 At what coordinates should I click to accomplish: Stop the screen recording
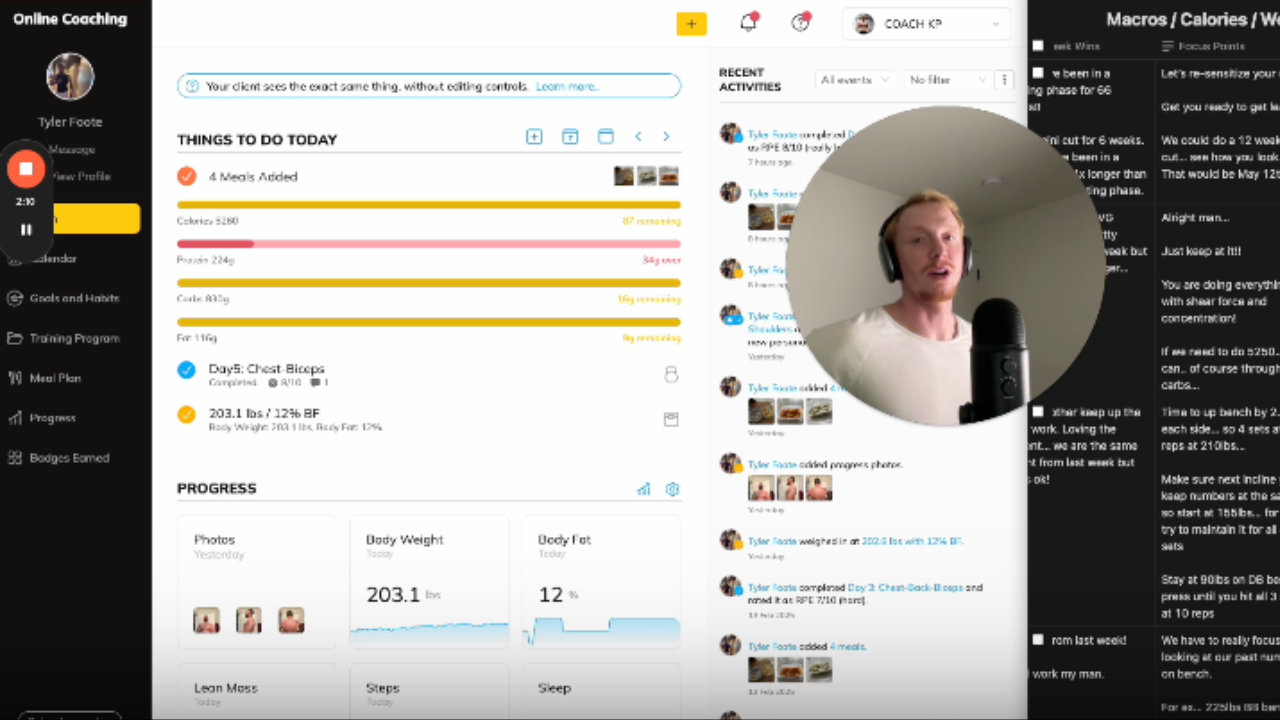click(x=26, y=169)
